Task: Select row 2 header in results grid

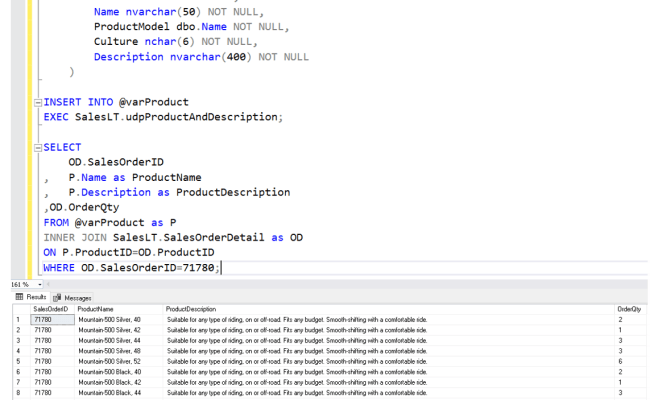Action: 22,330
